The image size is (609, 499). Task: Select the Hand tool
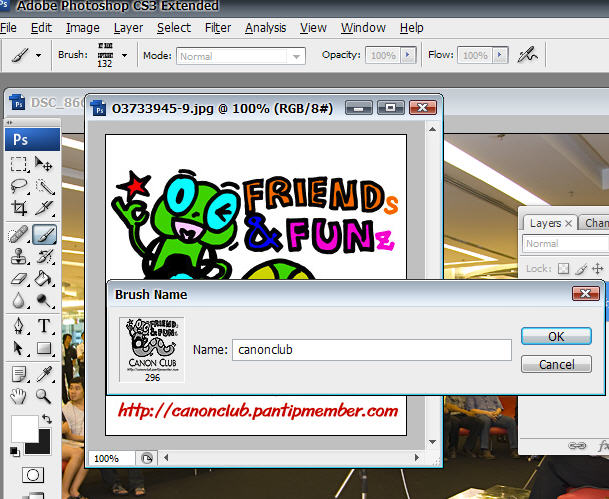click(18, 396)
